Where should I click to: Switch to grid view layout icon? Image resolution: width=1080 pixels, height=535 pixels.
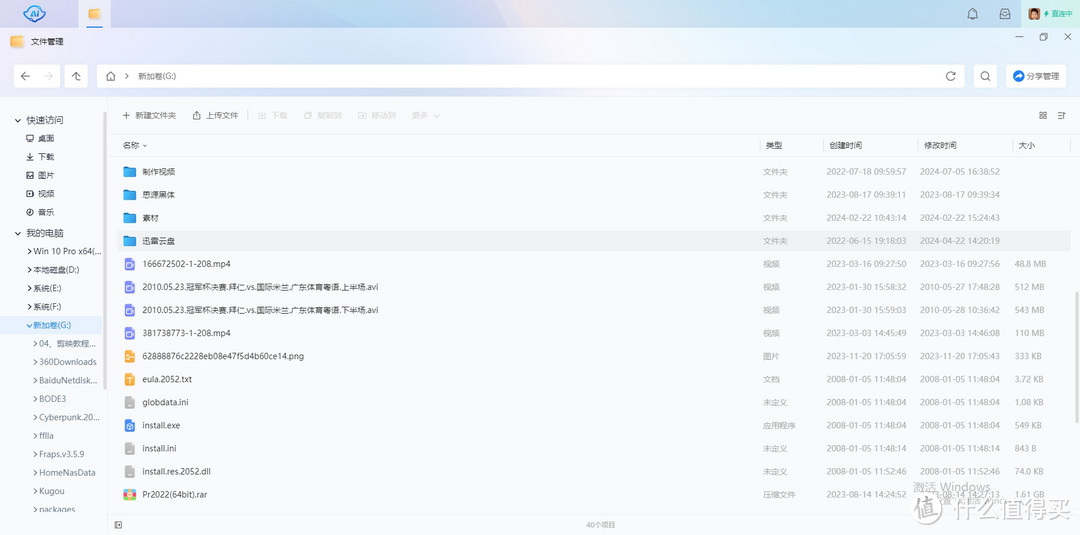(x=1043, y=116)
